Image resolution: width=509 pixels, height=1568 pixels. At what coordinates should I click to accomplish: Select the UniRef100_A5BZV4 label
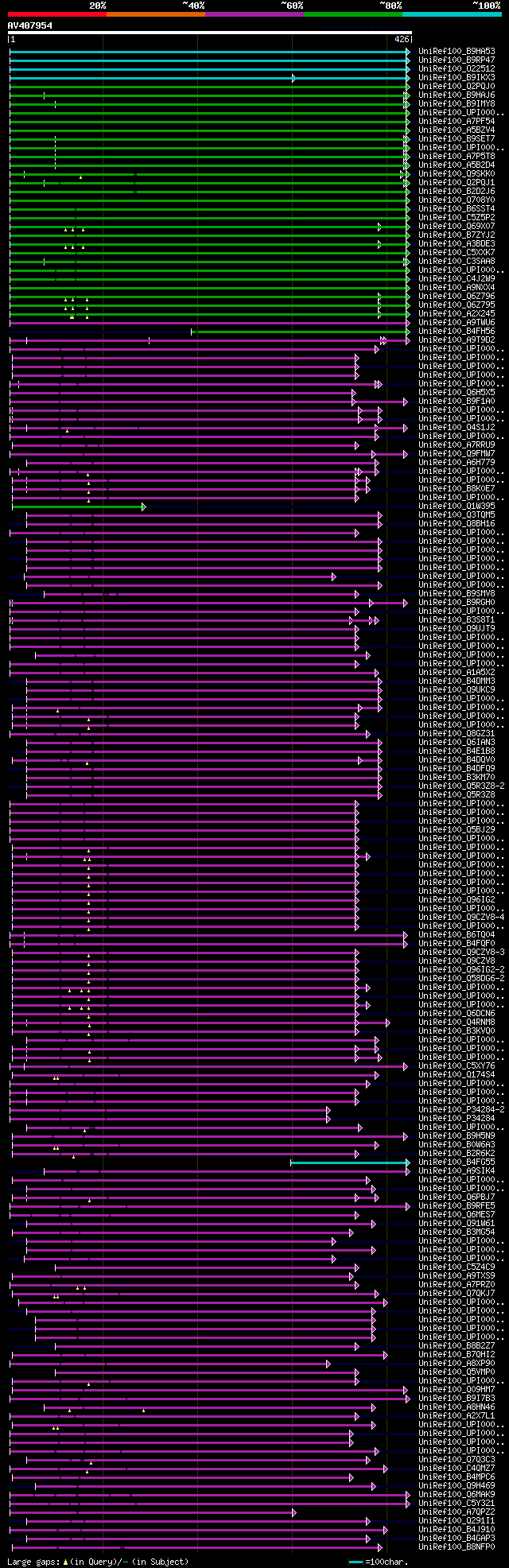pos(457,130)
